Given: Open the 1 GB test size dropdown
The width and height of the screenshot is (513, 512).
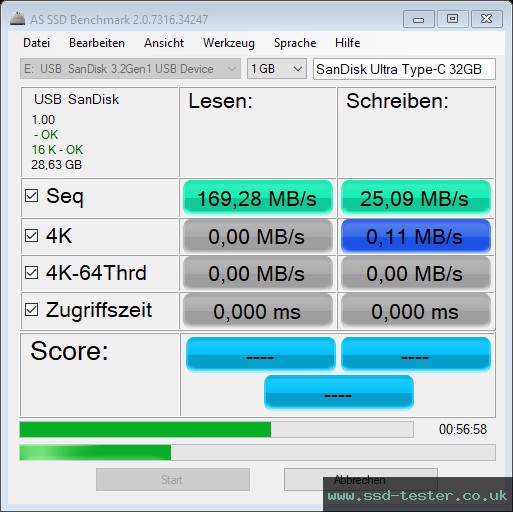Looking at the screenshot, I should (x=277, y=69).
